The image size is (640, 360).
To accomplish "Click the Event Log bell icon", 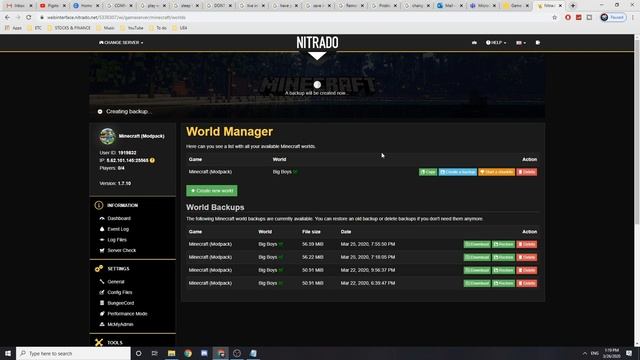I will tap(102, 229).
